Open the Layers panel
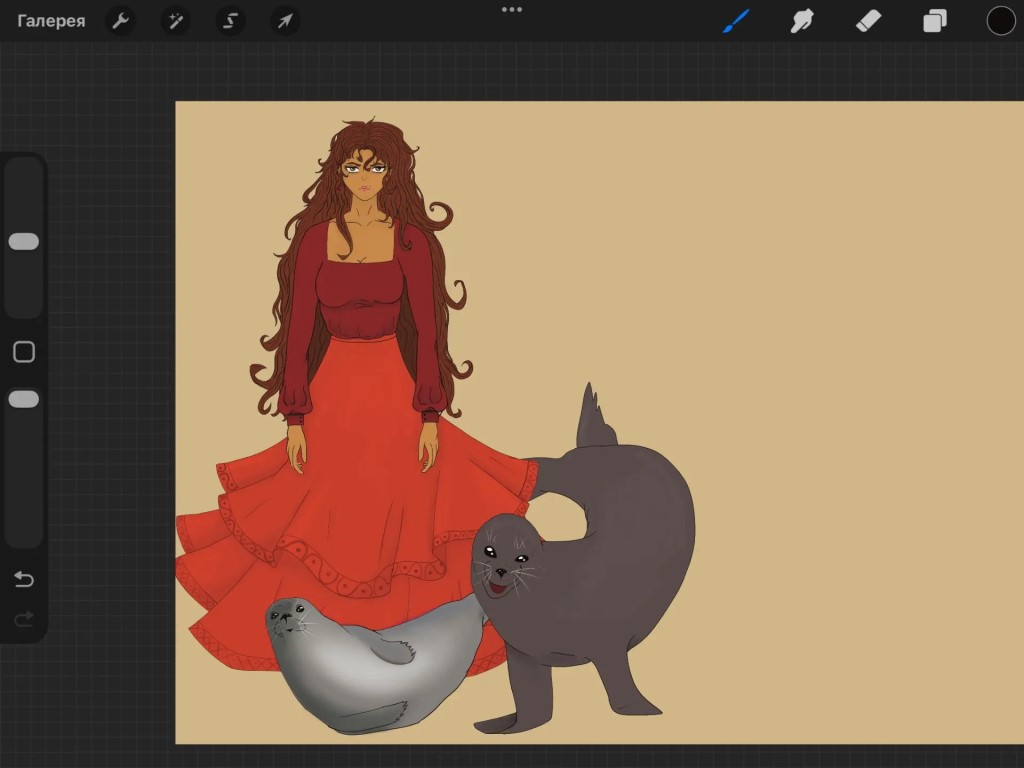 (x=935, y=21)
